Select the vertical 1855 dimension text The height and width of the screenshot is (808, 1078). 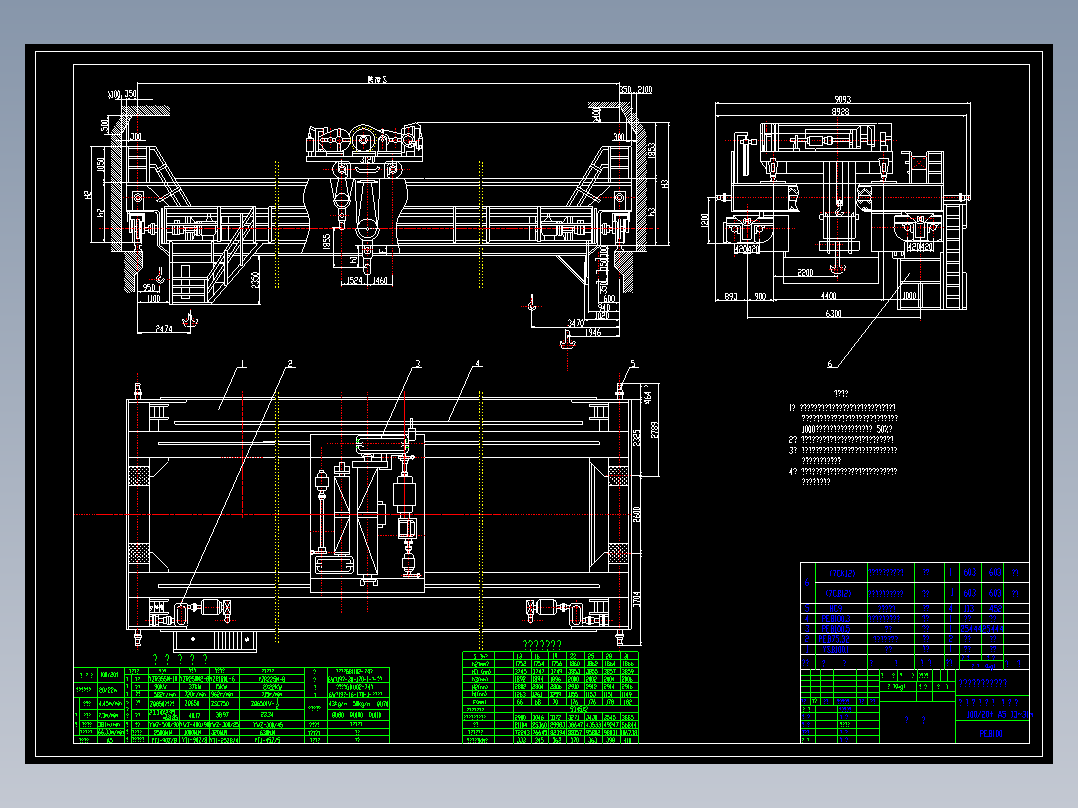327,241
